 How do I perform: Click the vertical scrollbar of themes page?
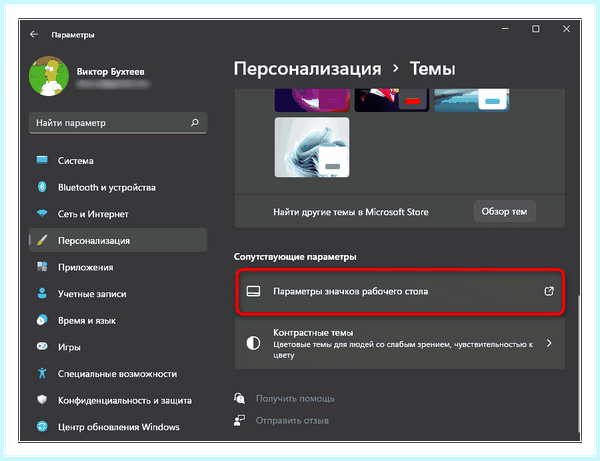coord(579,362)
